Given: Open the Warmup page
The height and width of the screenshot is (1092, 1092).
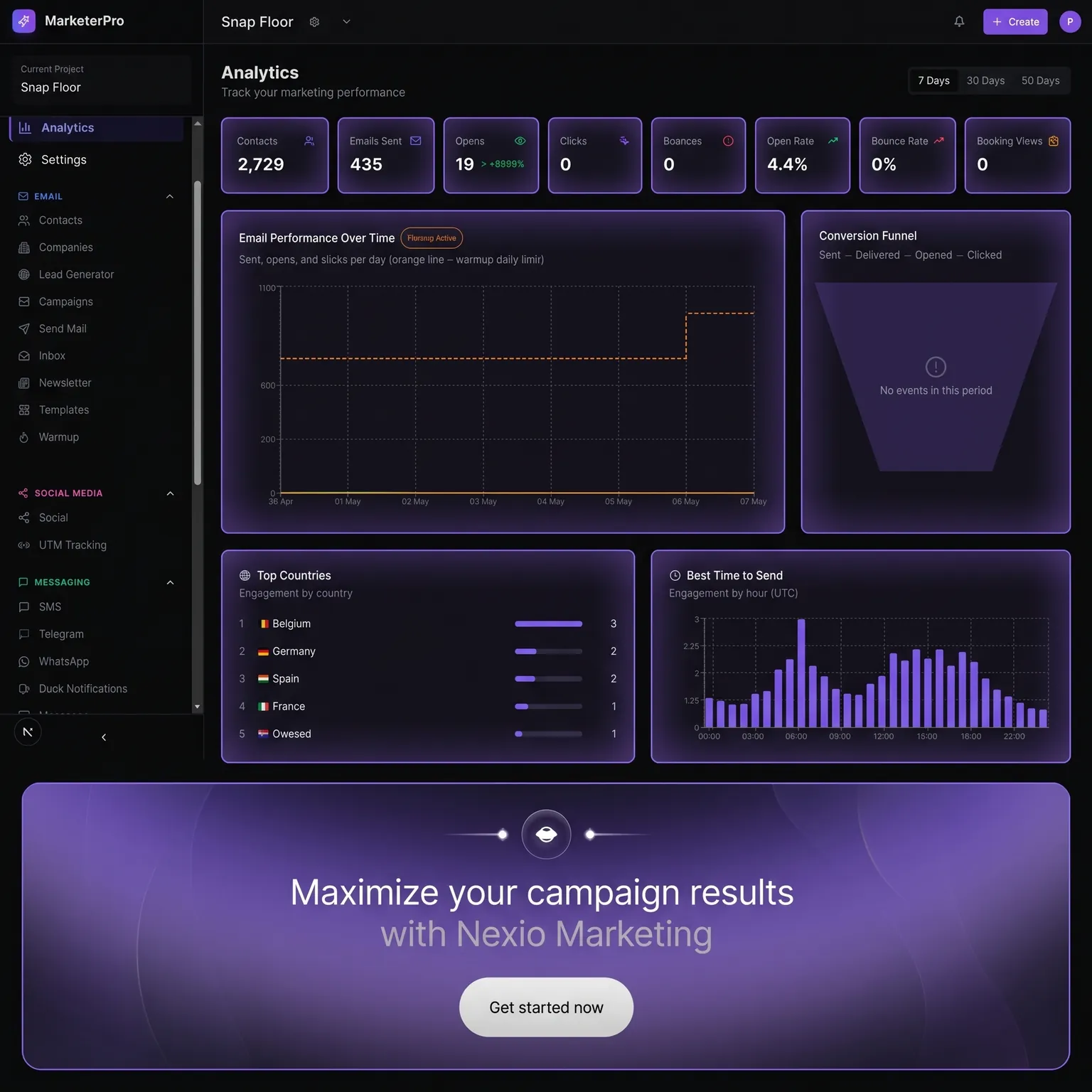Looking at the screenshot, I should [x=59, y=437].
